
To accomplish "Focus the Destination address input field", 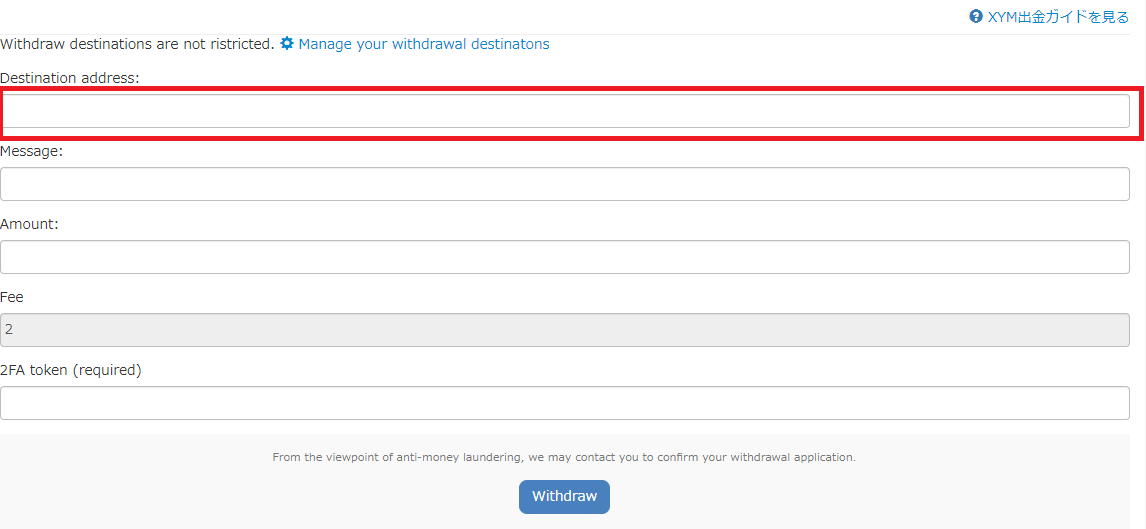I will tap(565, 111).
